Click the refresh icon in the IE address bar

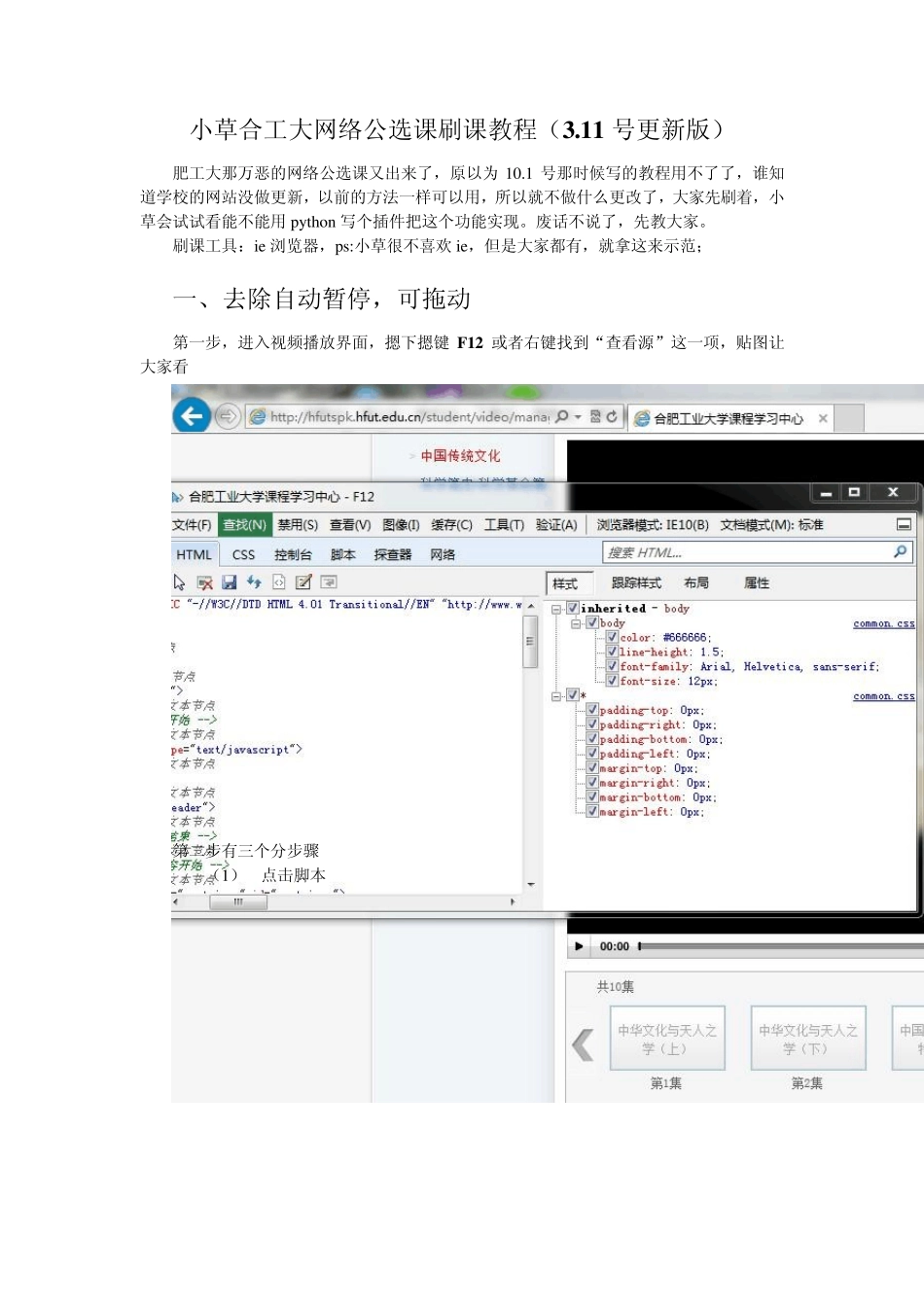pyautogui.click(x=612, y=416)
